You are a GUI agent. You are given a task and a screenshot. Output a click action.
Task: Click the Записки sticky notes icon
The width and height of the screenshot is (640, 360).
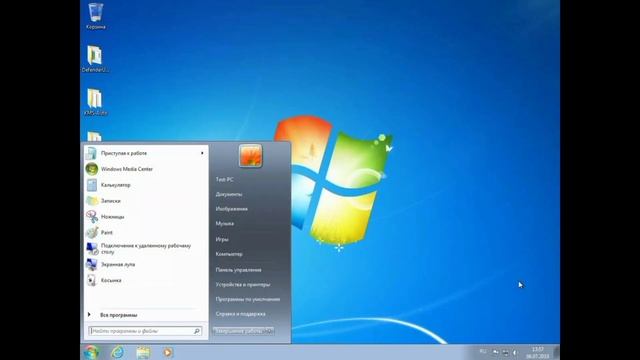[x=92, y=201]
